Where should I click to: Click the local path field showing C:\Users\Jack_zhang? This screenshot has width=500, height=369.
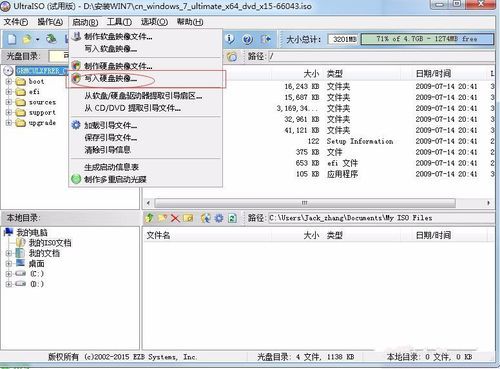click(381, 218)
